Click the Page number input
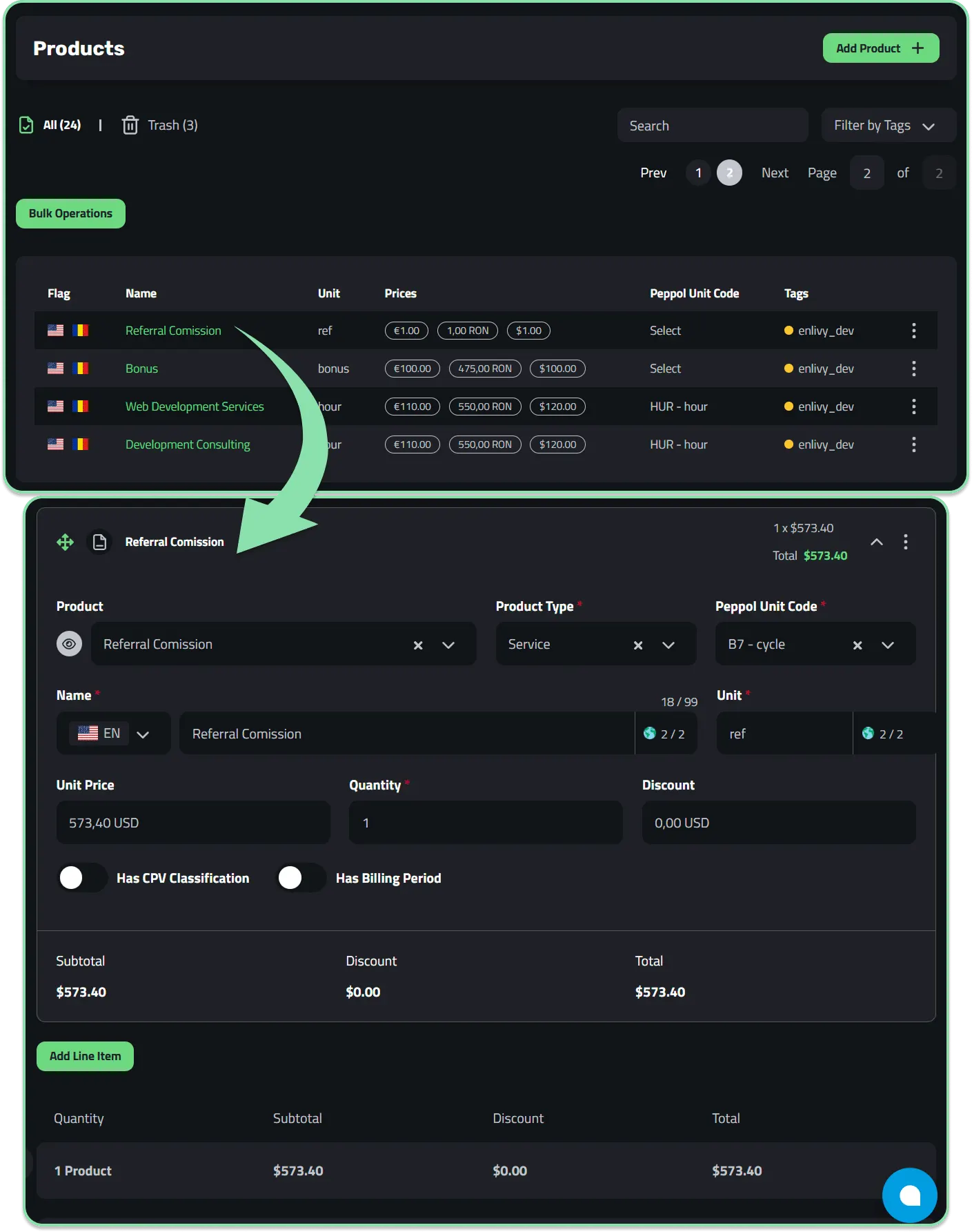Screen dimensions: 972x1232 coord(867,173)
